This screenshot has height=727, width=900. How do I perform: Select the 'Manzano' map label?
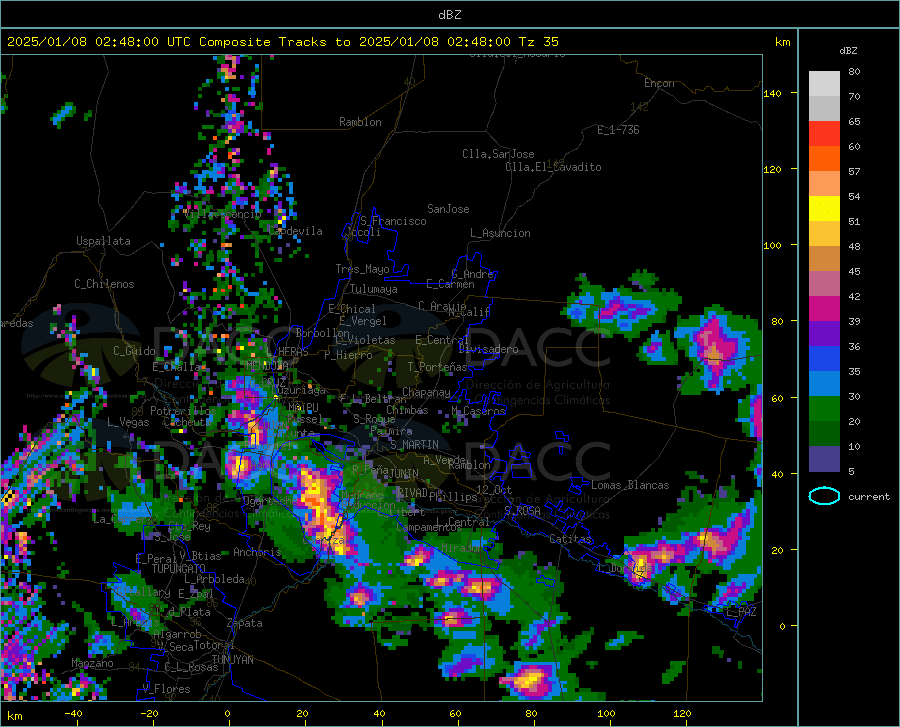pyautogui.click(x=92, y=663)
